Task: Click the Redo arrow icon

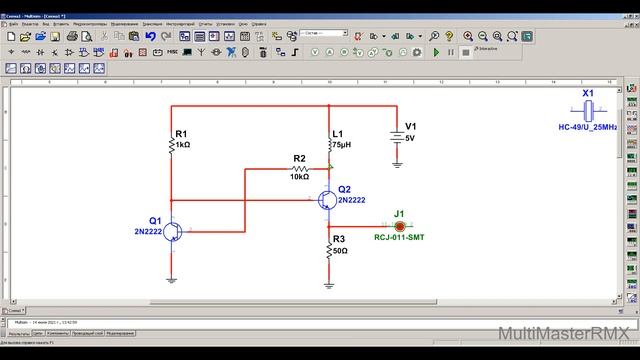Action: (166, 36)
